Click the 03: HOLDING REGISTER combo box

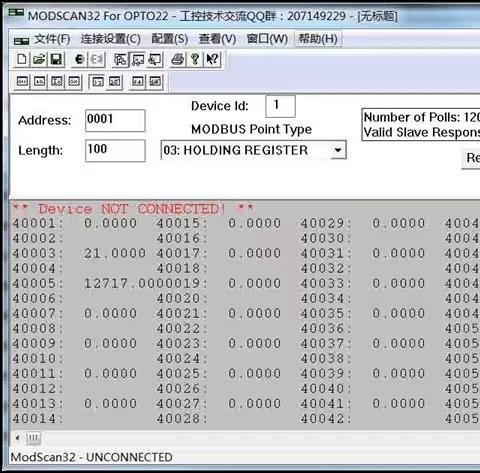pos(253,150)
